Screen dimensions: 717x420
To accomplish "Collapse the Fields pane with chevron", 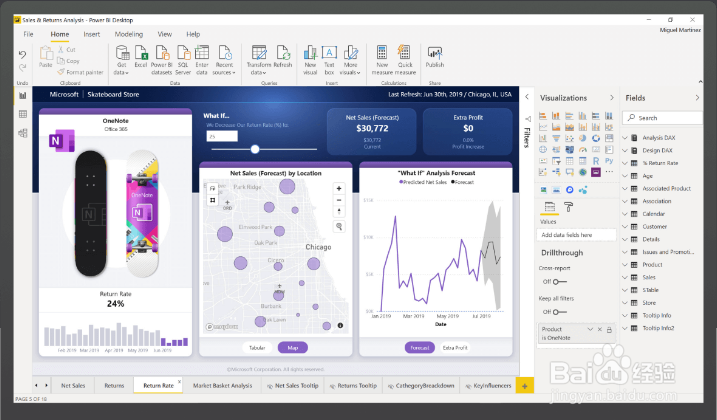I will point(697,98).
